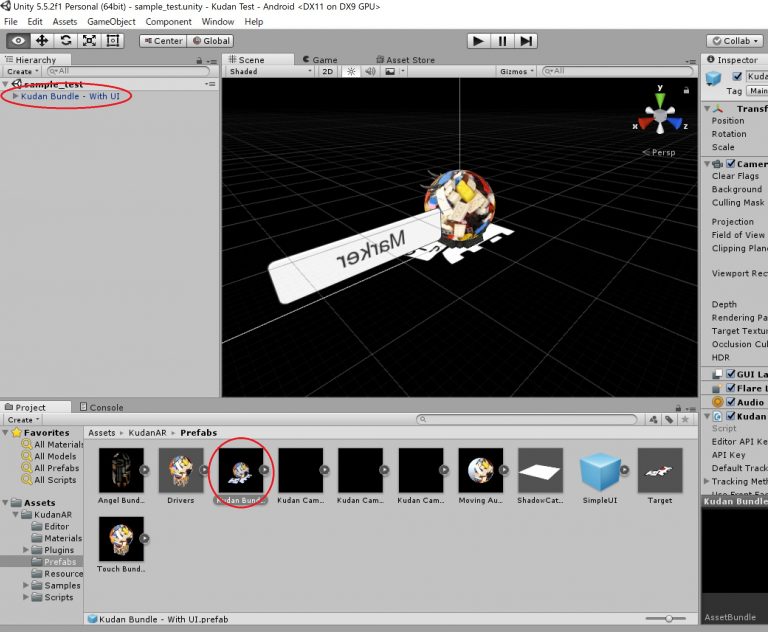Image resolution: width=768 pixels, height=632 pixels.
Task: Select the Move tool
Action: coord(42,41)
